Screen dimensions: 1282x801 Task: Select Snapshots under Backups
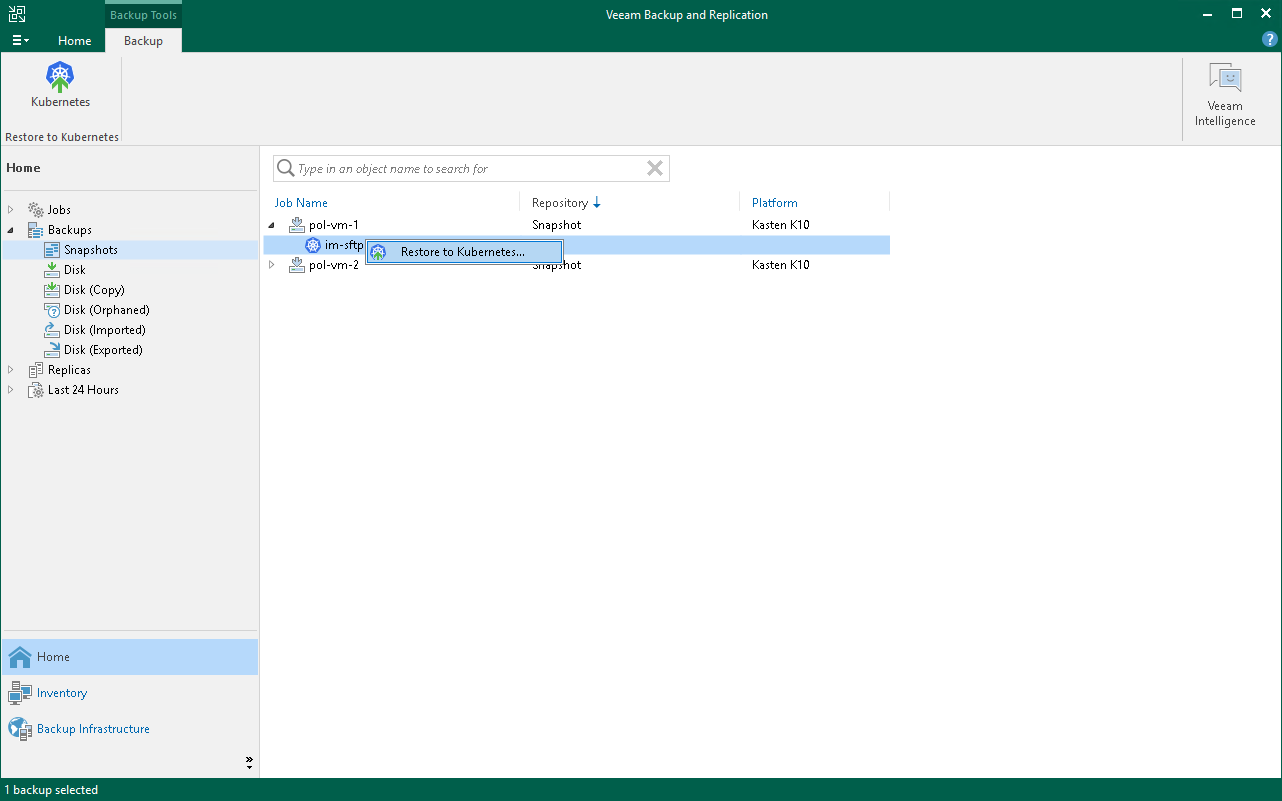91,250
